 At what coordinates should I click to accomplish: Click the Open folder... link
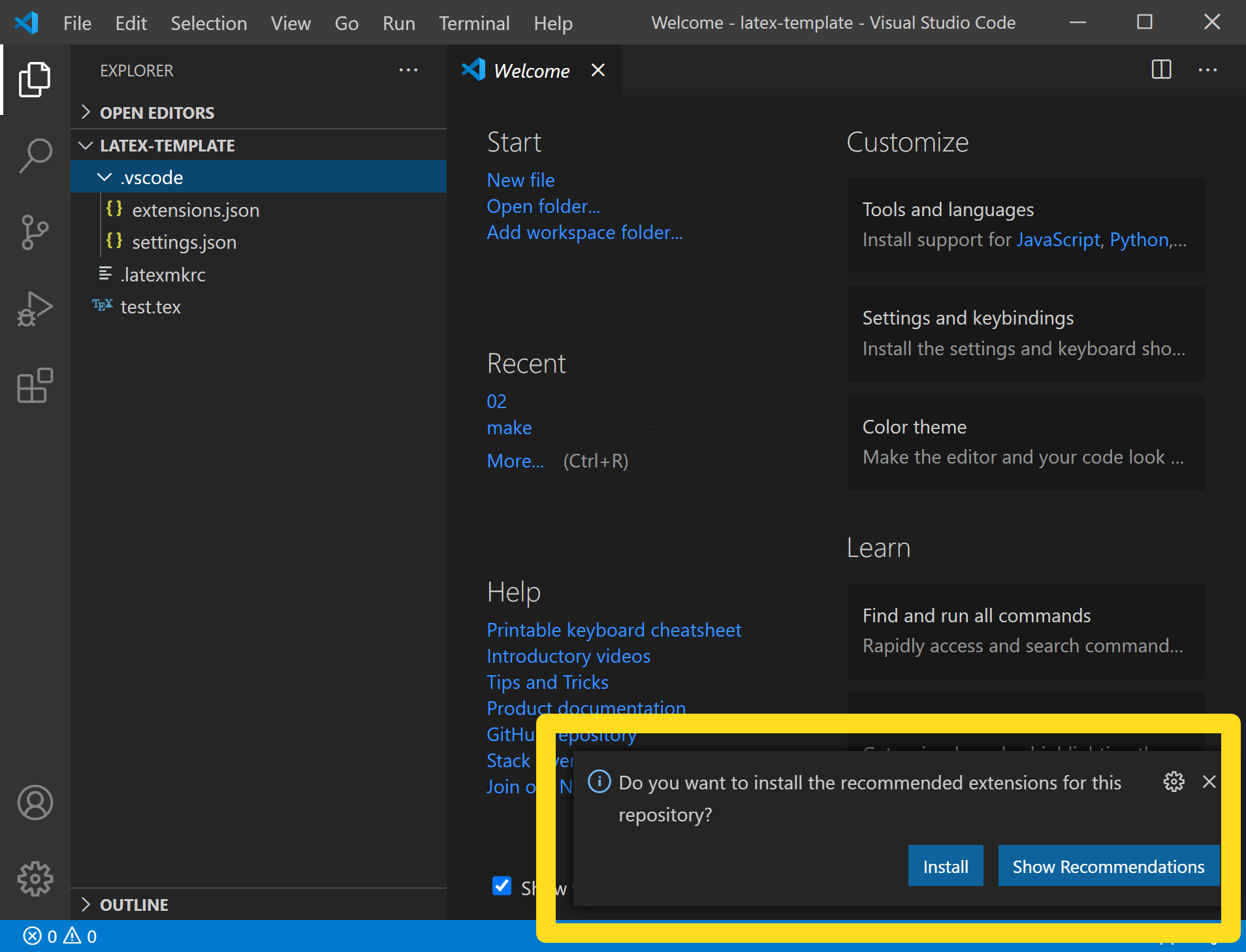point(543,206)
